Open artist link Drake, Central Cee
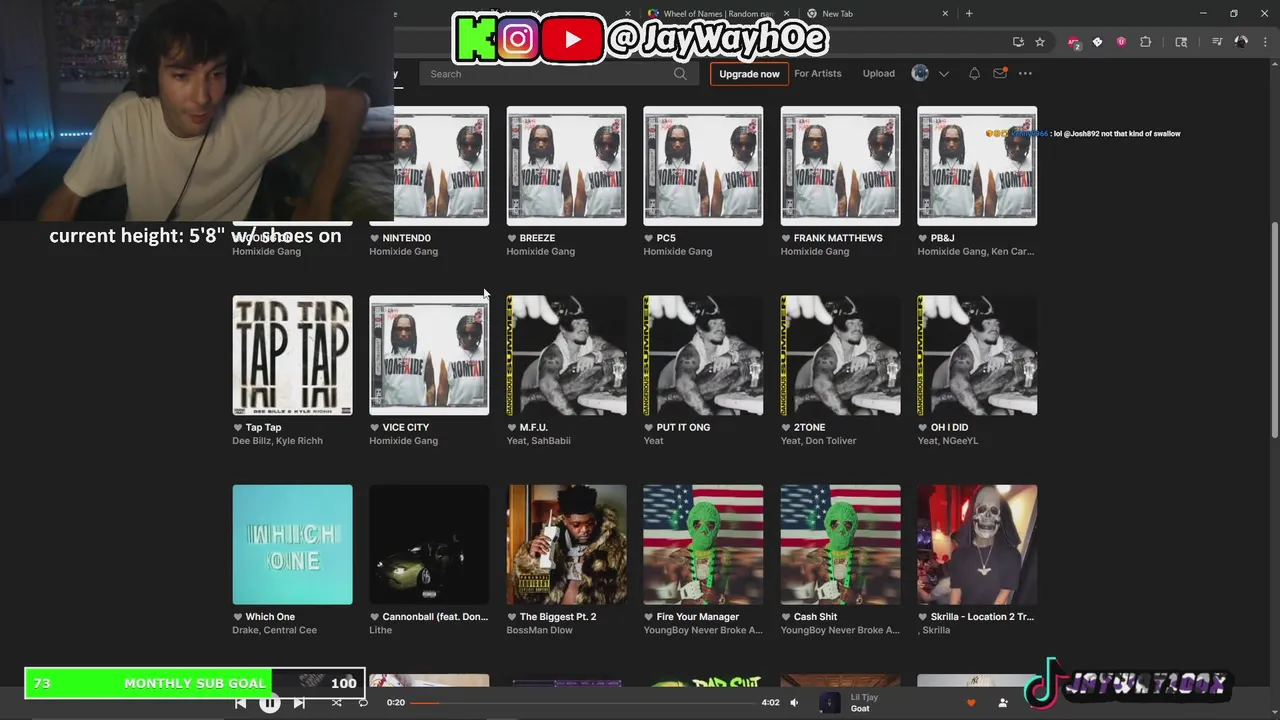 pyautogui.click(x=275, y=630)
